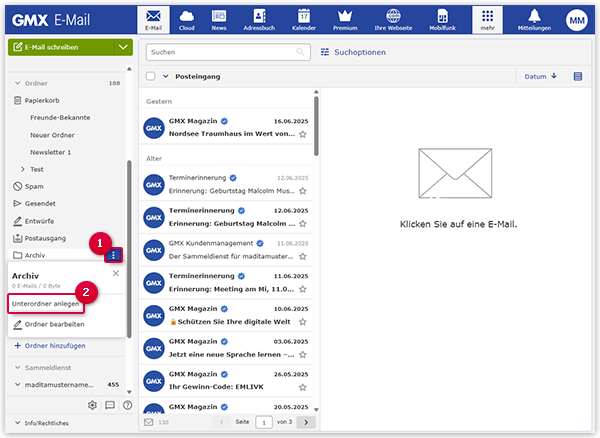Star the Meeting am Mi email
Screen dimensions: 600x438
(303, 289)
